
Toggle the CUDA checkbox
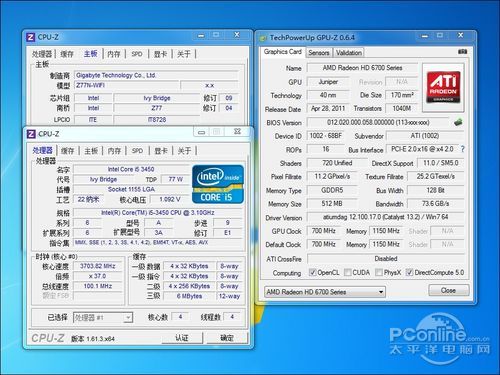click(347, 272)
